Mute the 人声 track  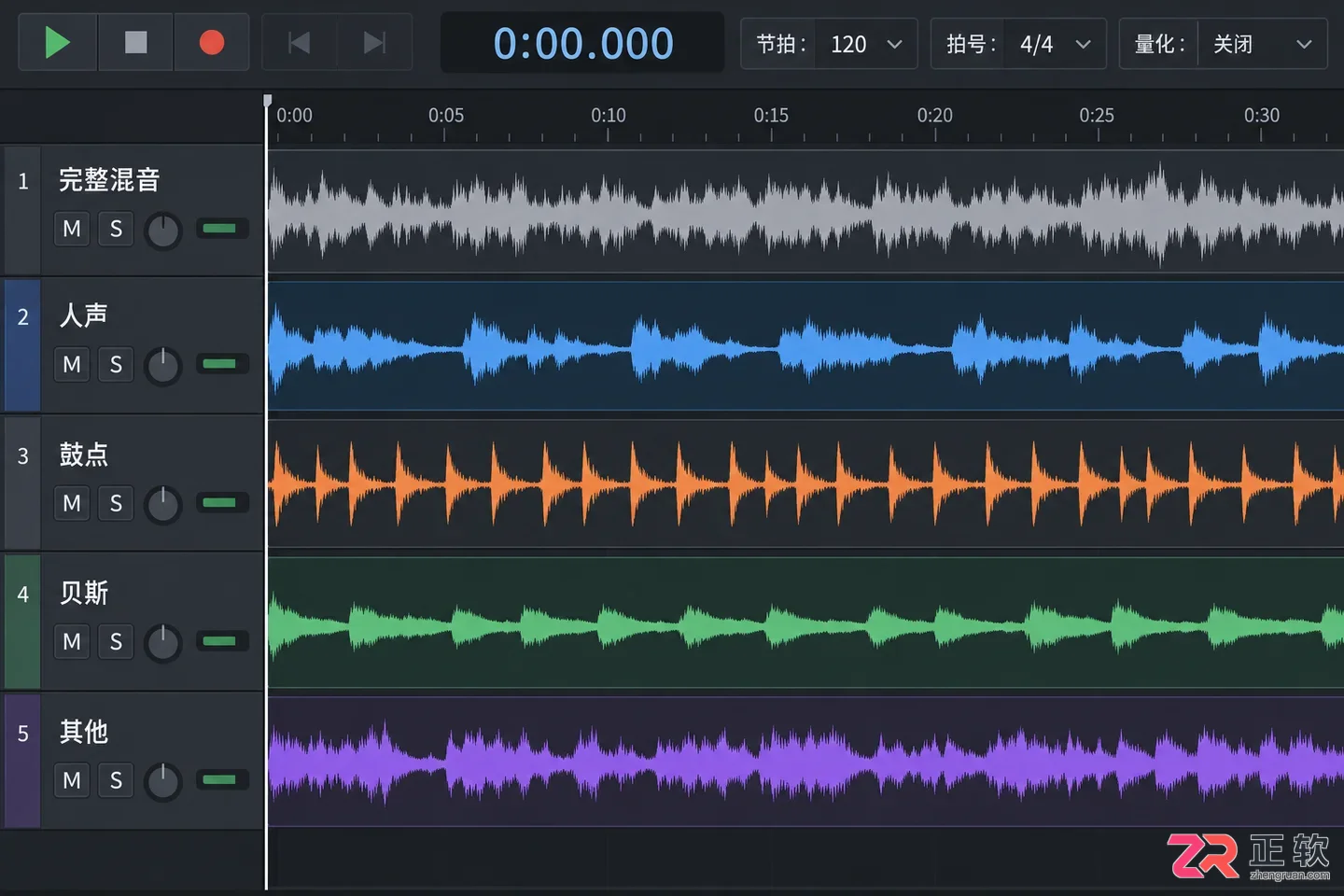[x=72, y=364]
